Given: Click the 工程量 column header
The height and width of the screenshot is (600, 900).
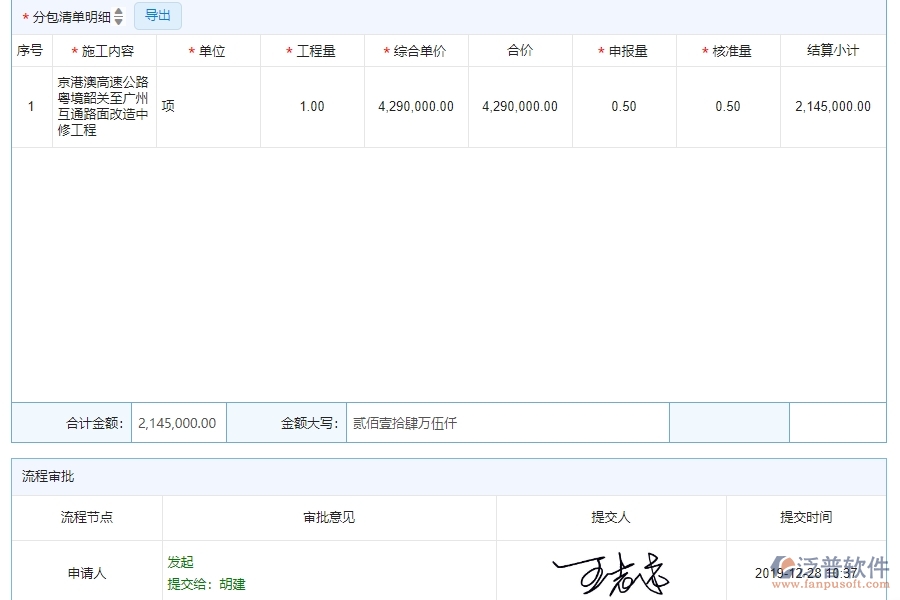Looking at the screenshot, I should [312, 50].
